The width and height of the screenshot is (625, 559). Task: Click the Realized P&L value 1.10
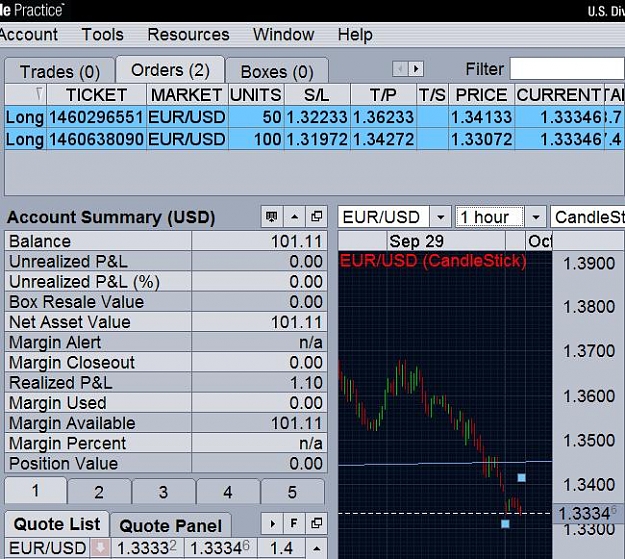click(x=306, y=382)
